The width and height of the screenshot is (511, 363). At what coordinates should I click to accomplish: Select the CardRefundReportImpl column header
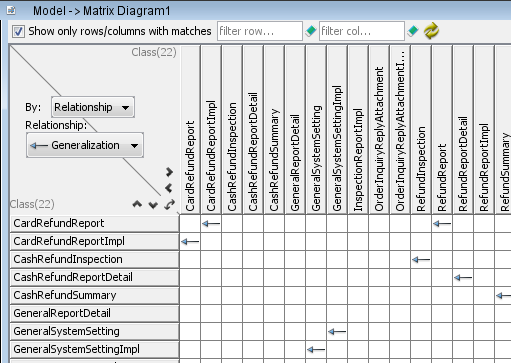pyautogui.click(x=211, y=130)
